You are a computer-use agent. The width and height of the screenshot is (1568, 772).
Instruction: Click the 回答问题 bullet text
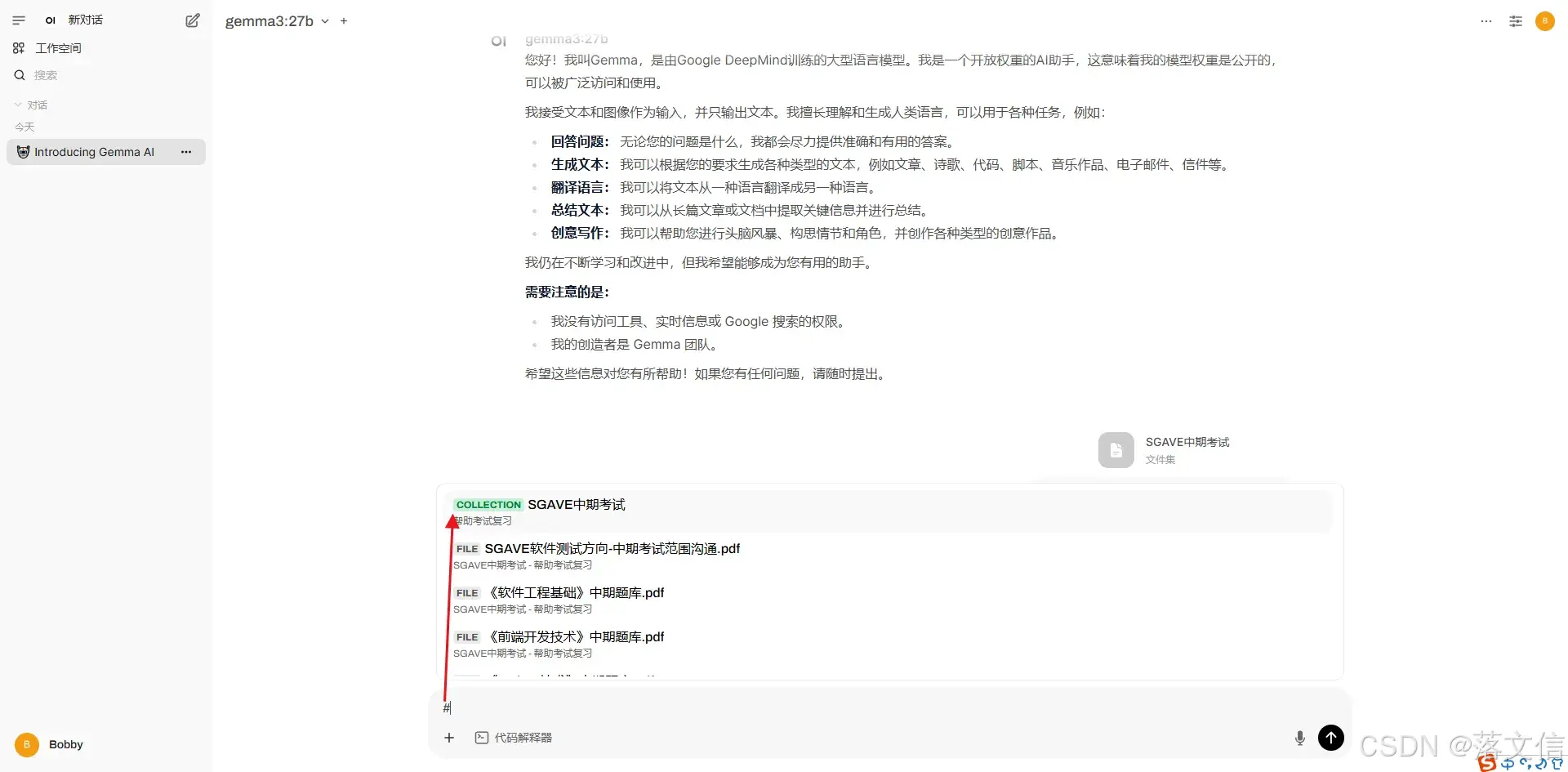(x=580, y=141)
